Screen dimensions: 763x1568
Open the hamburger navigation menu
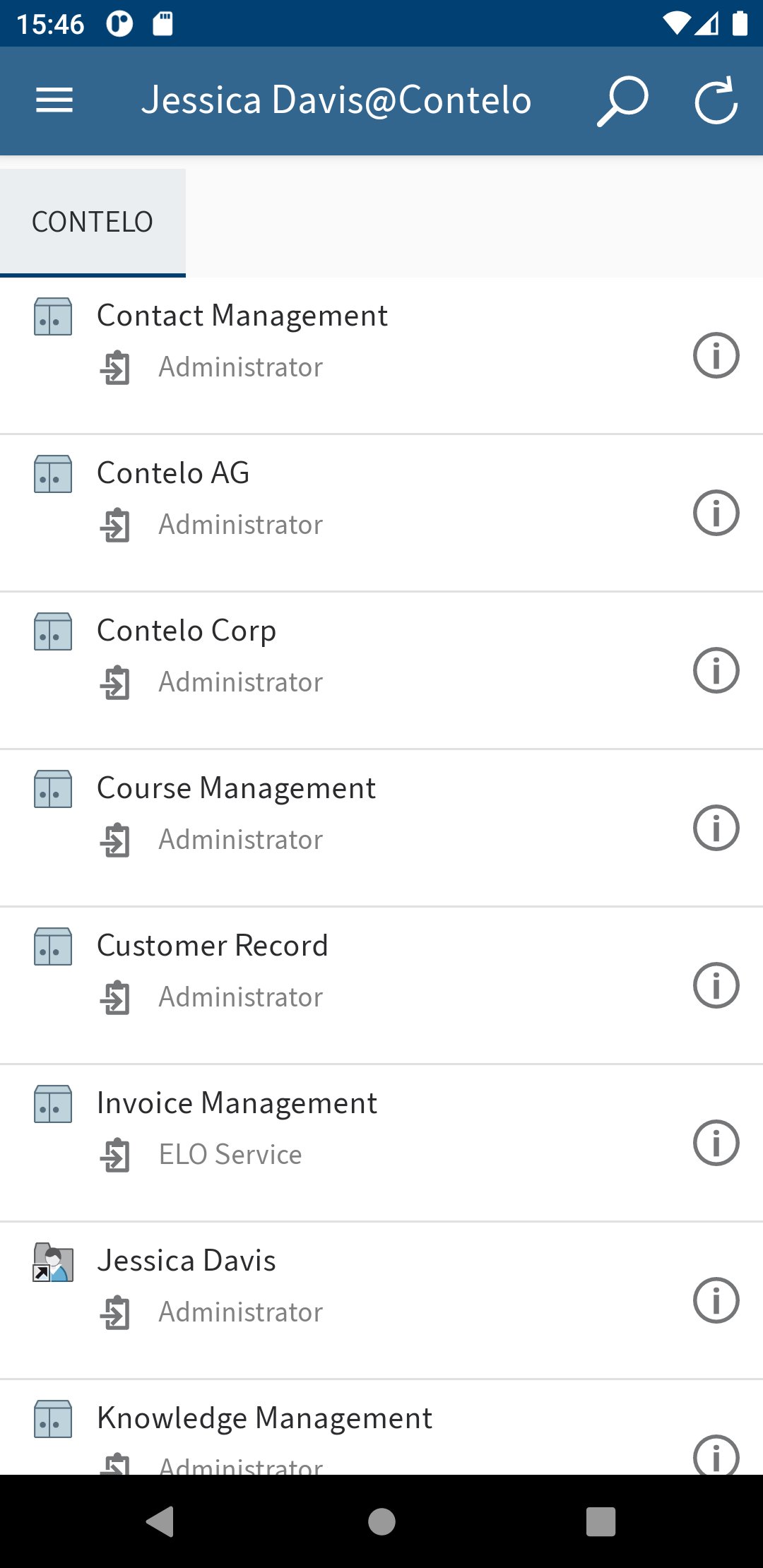(x=54, y=100)
